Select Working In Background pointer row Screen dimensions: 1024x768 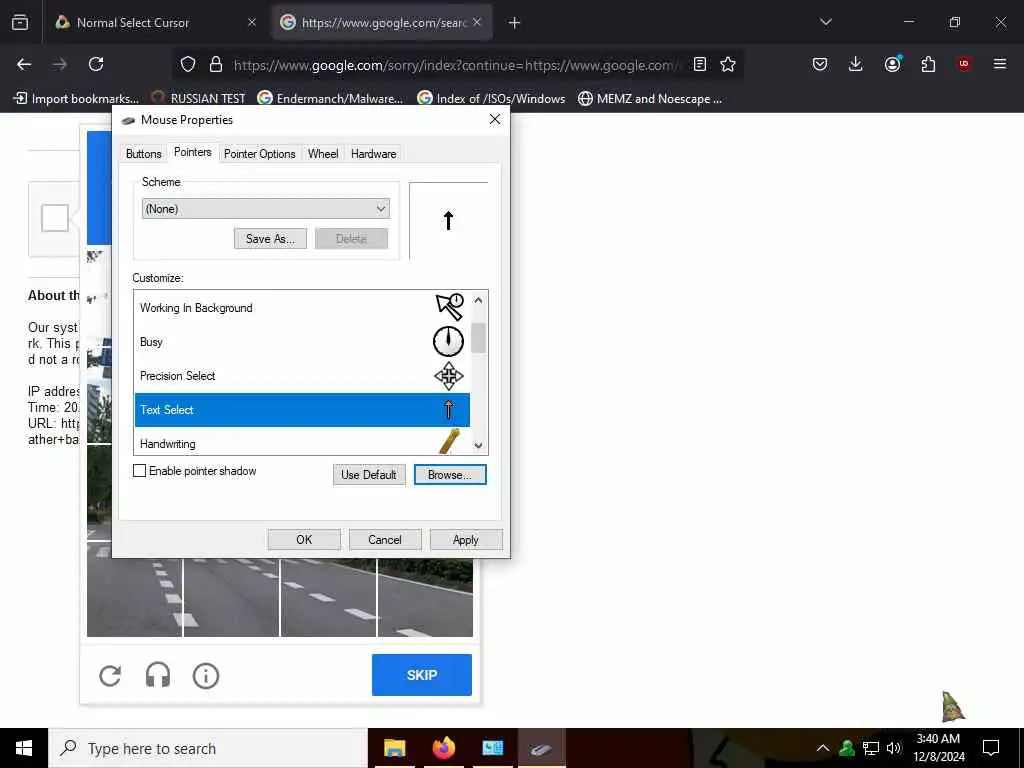[x=302, y=308]
